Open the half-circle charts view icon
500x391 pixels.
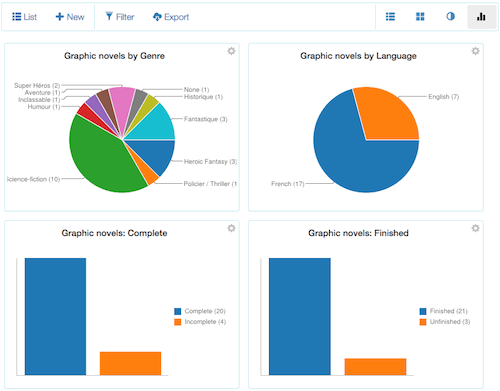pos(450,16)
